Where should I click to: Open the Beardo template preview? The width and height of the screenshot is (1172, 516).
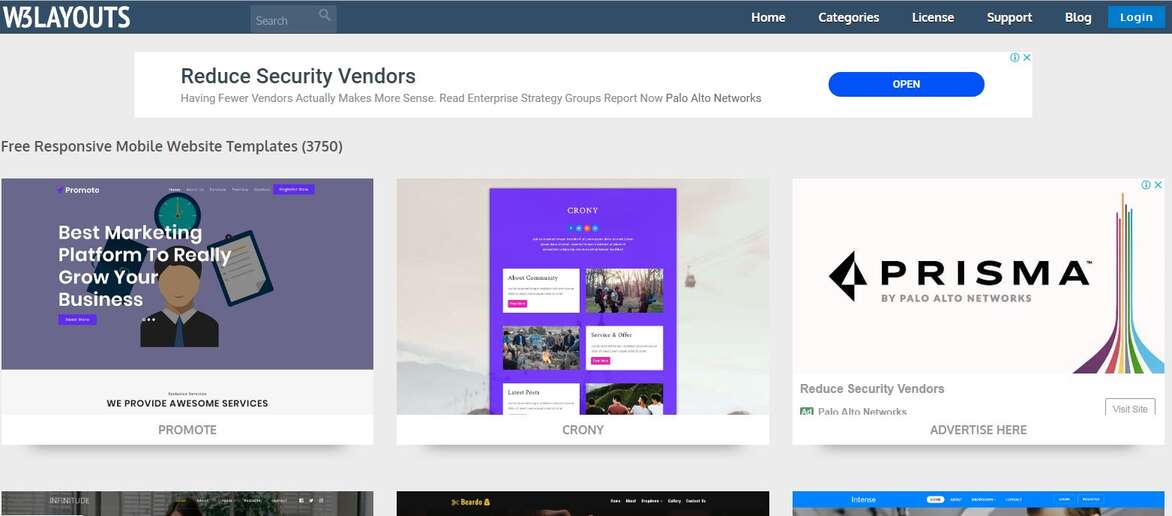(x=582, y=503)
